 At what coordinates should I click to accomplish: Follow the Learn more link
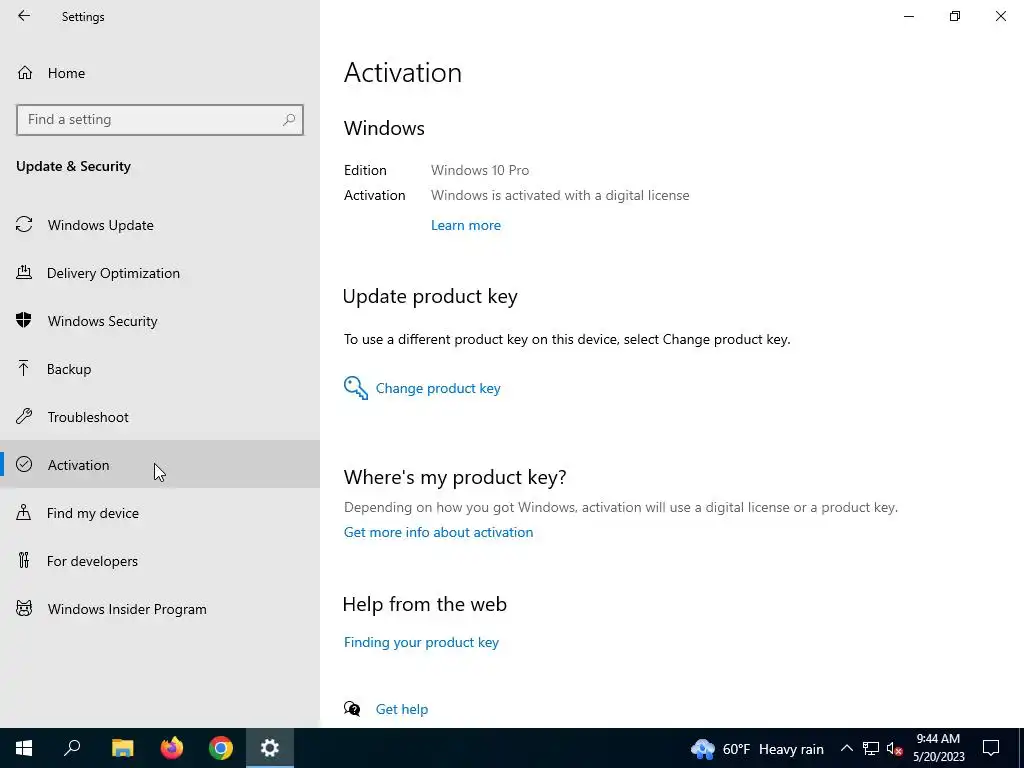pyautogui.click(x=466, y=225)
